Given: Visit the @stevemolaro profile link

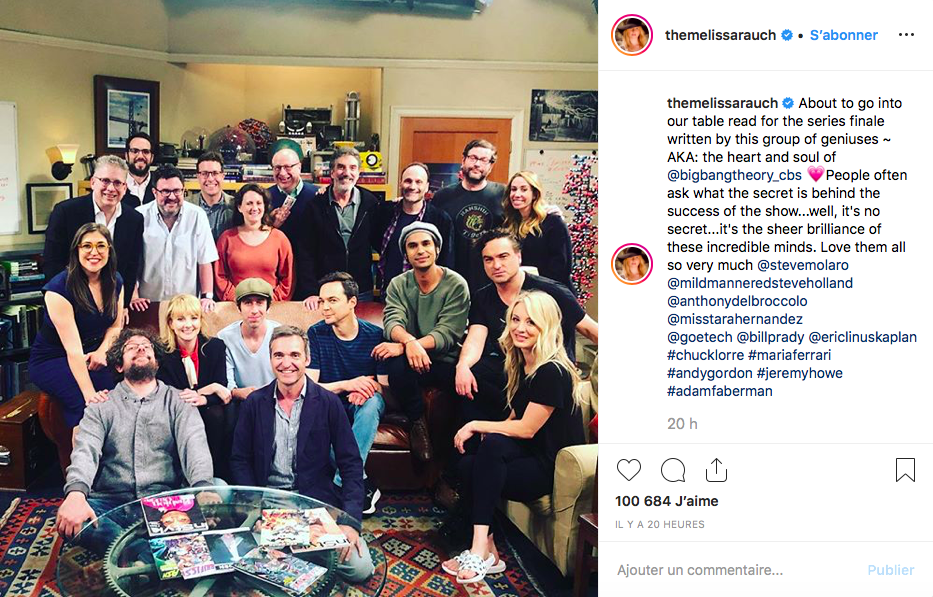Looking at the screenshot, I should 803,265.
